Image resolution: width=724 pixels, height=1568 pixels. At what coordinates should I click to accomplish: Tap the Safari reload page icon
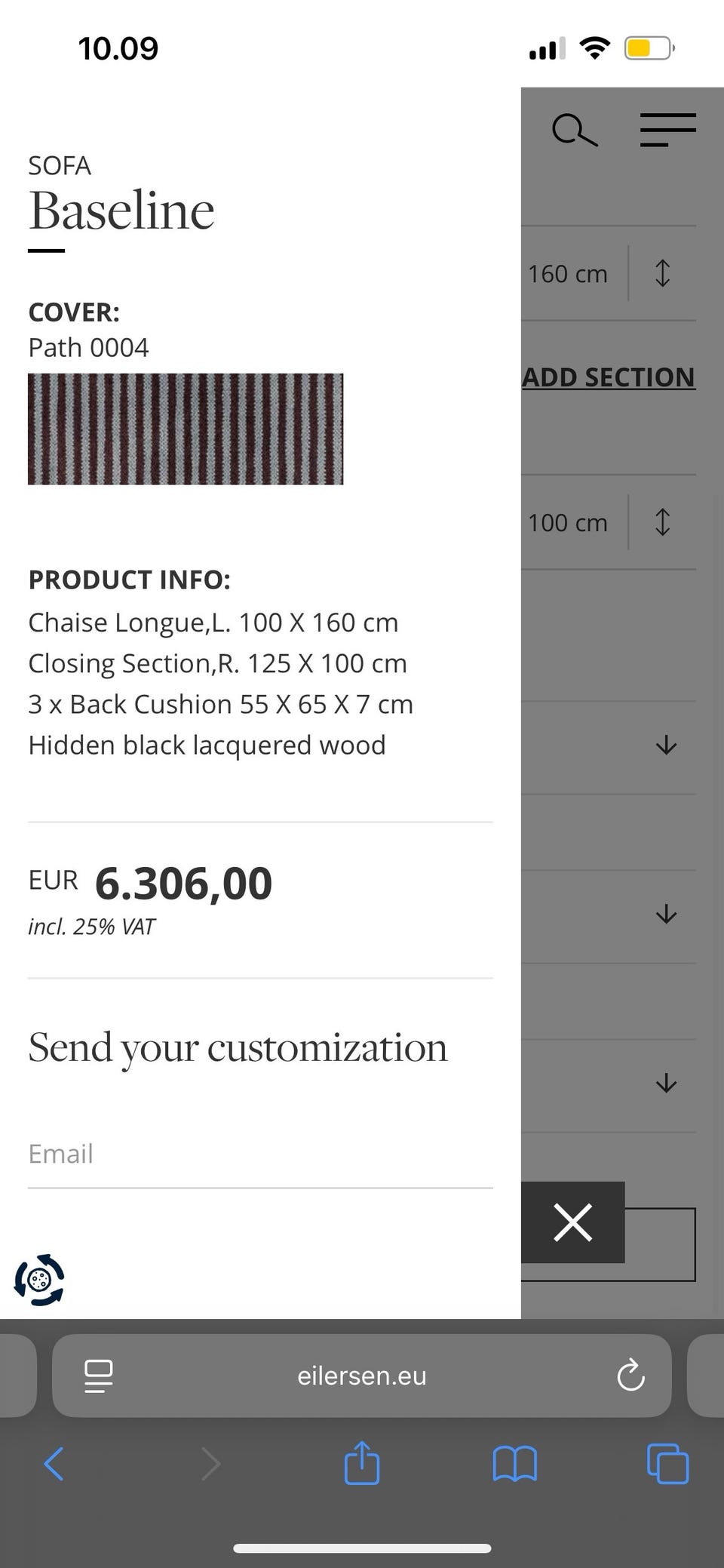[x=630, y=1376]
